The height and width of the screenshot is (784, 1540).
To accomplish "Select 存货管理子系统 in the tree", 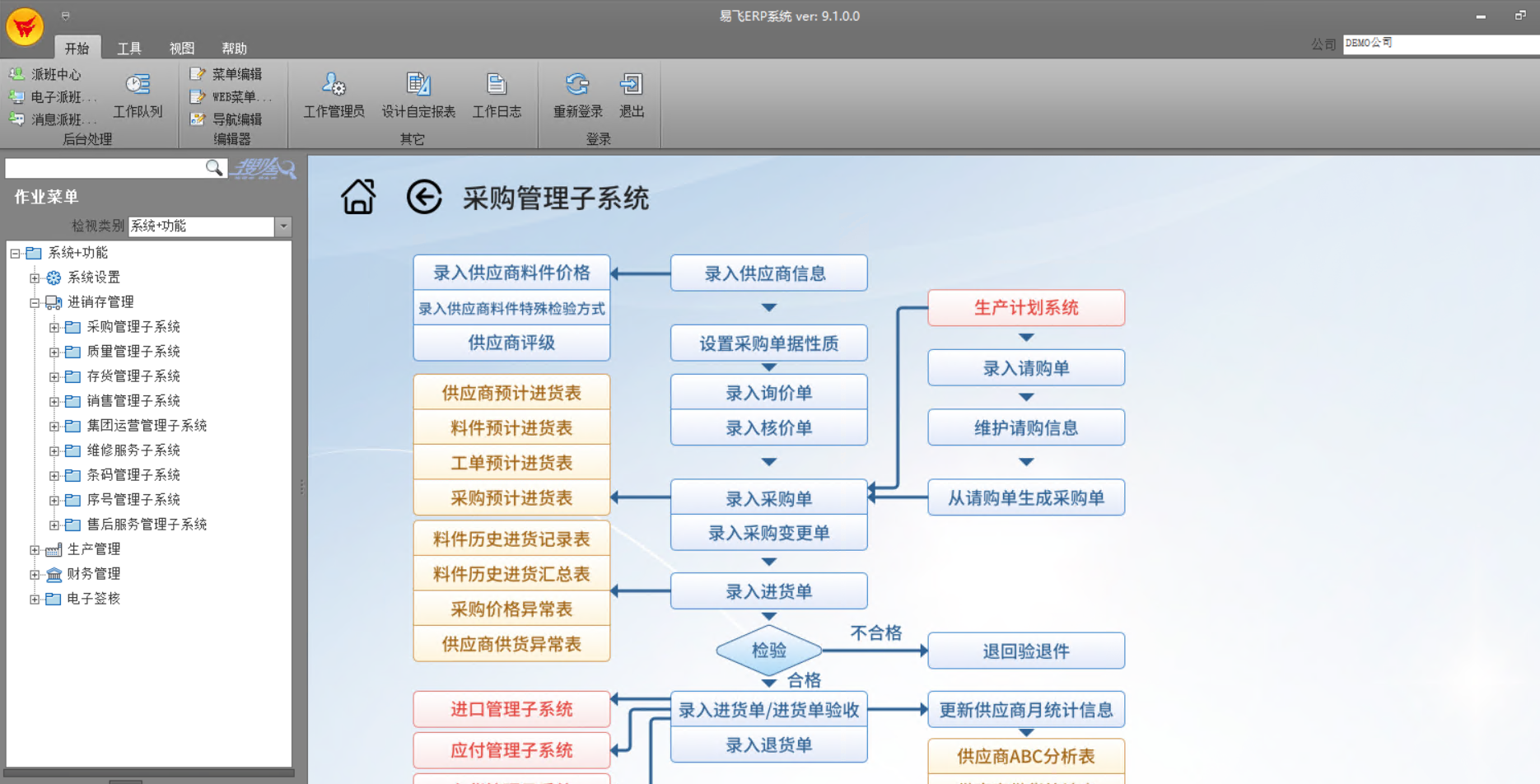I will point(133,376).
